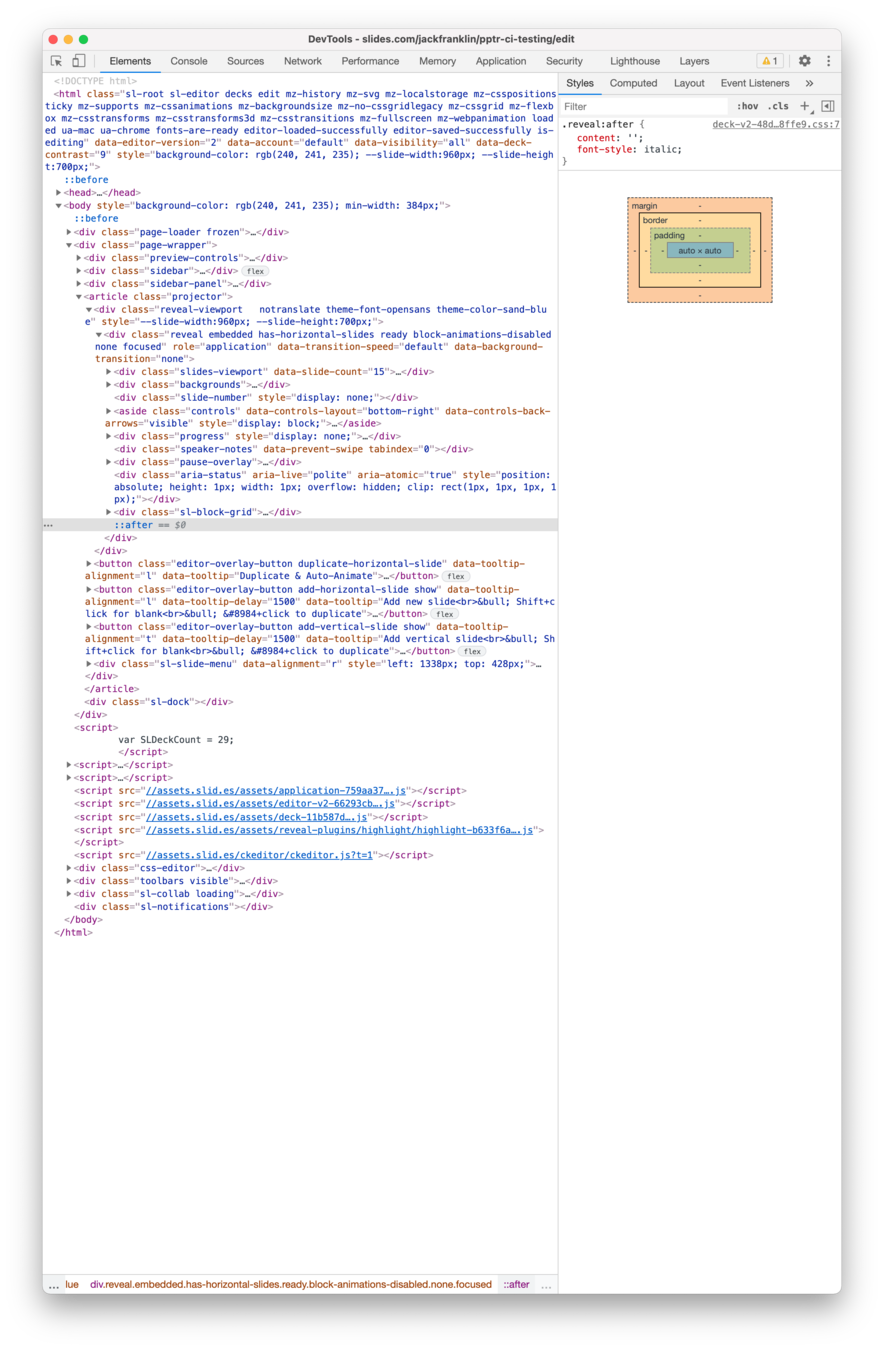Screen dimensions: 884x1350
Task: Expand the css-editor div
Action: (x=69, y=868)
